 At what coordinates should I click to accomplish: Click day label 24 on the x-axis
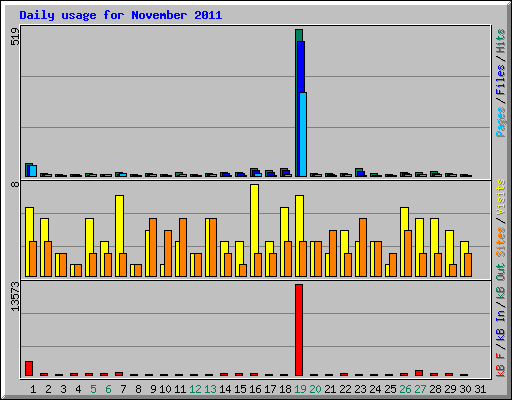pos(375,389)
